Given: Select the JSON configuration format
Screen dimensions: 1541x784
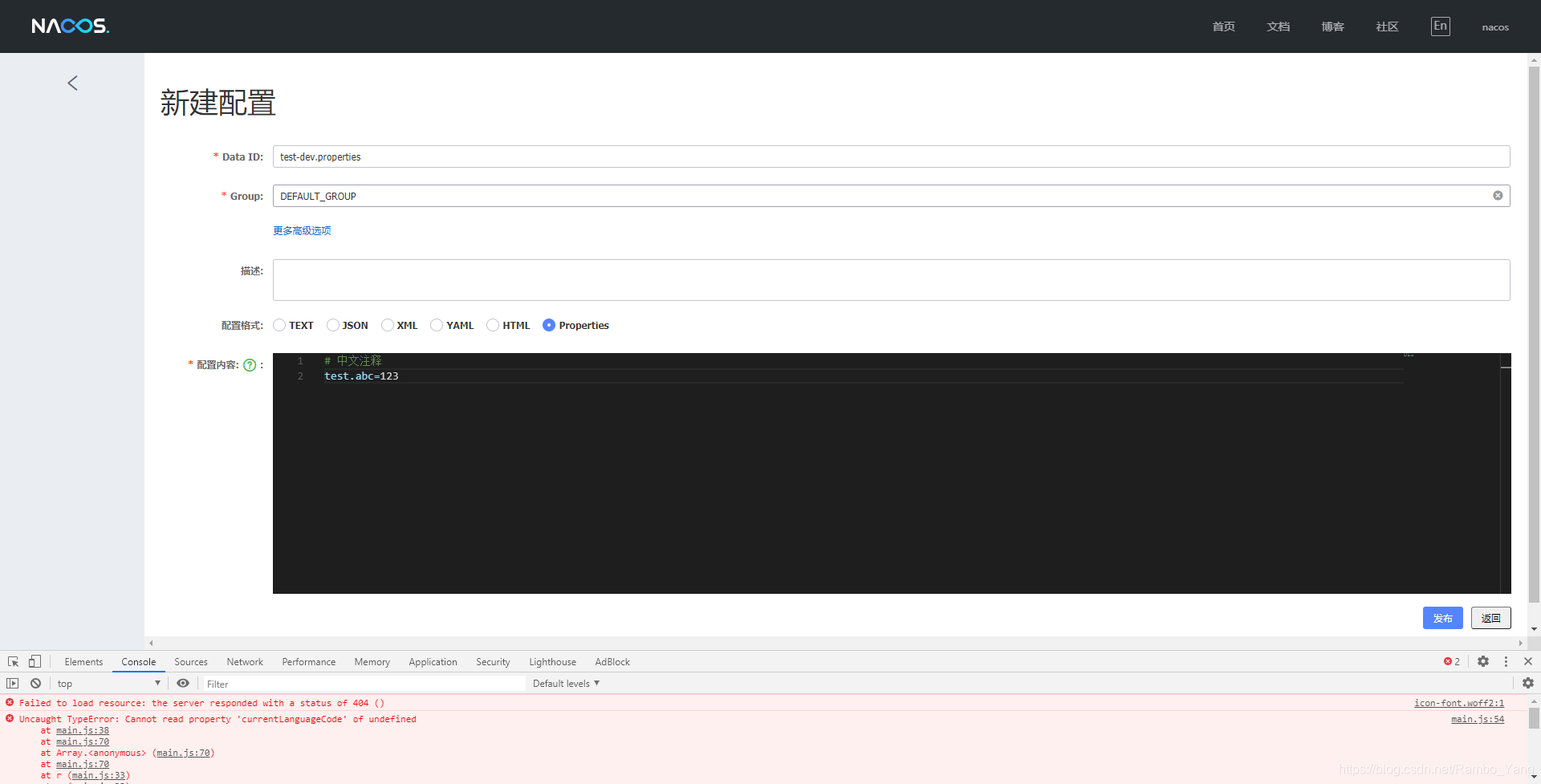Looking at the screenshot, I should (x=333, y=325).
